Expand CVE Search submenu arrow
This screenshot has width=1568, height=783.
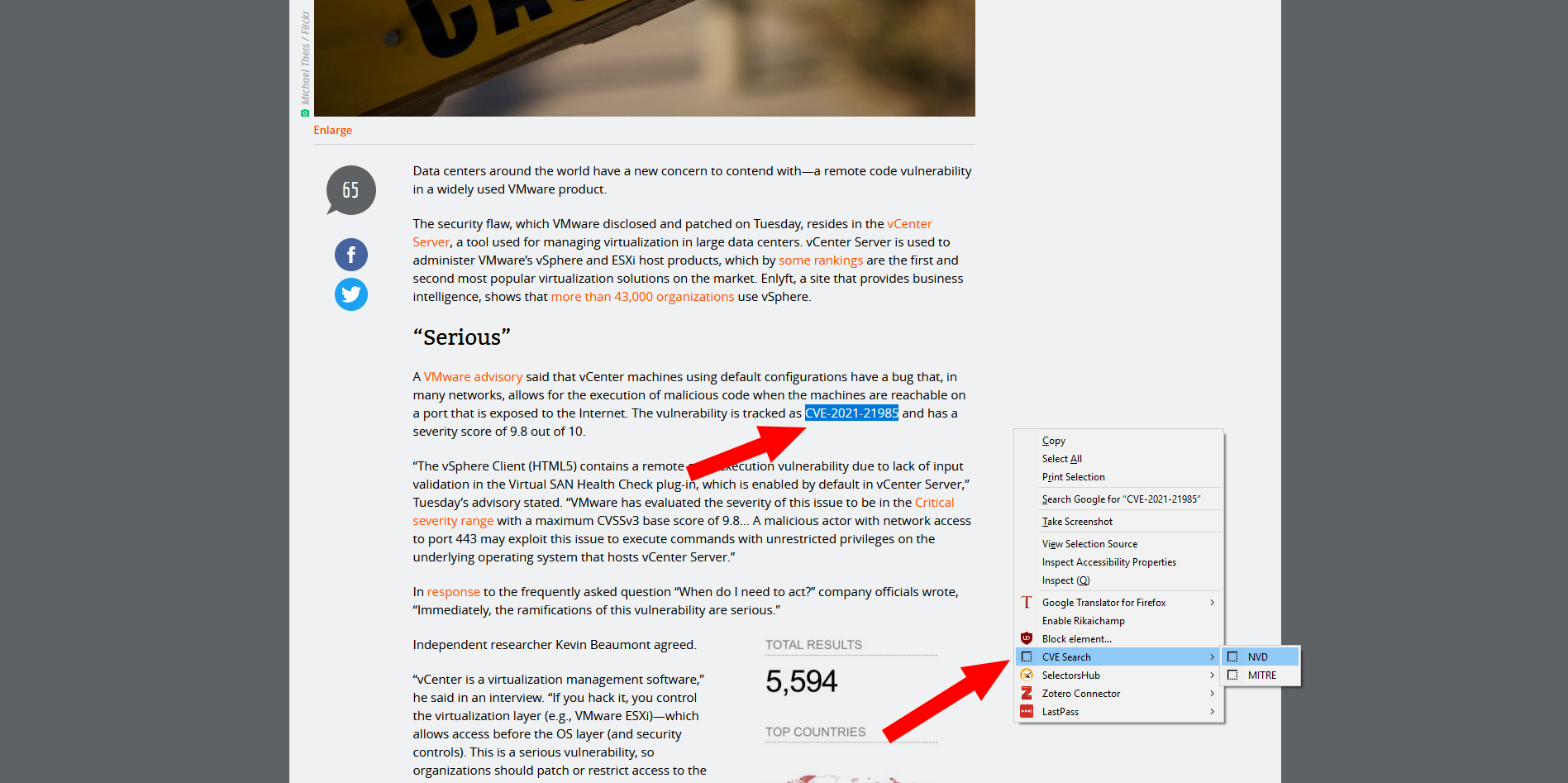tap(1212, 657)
